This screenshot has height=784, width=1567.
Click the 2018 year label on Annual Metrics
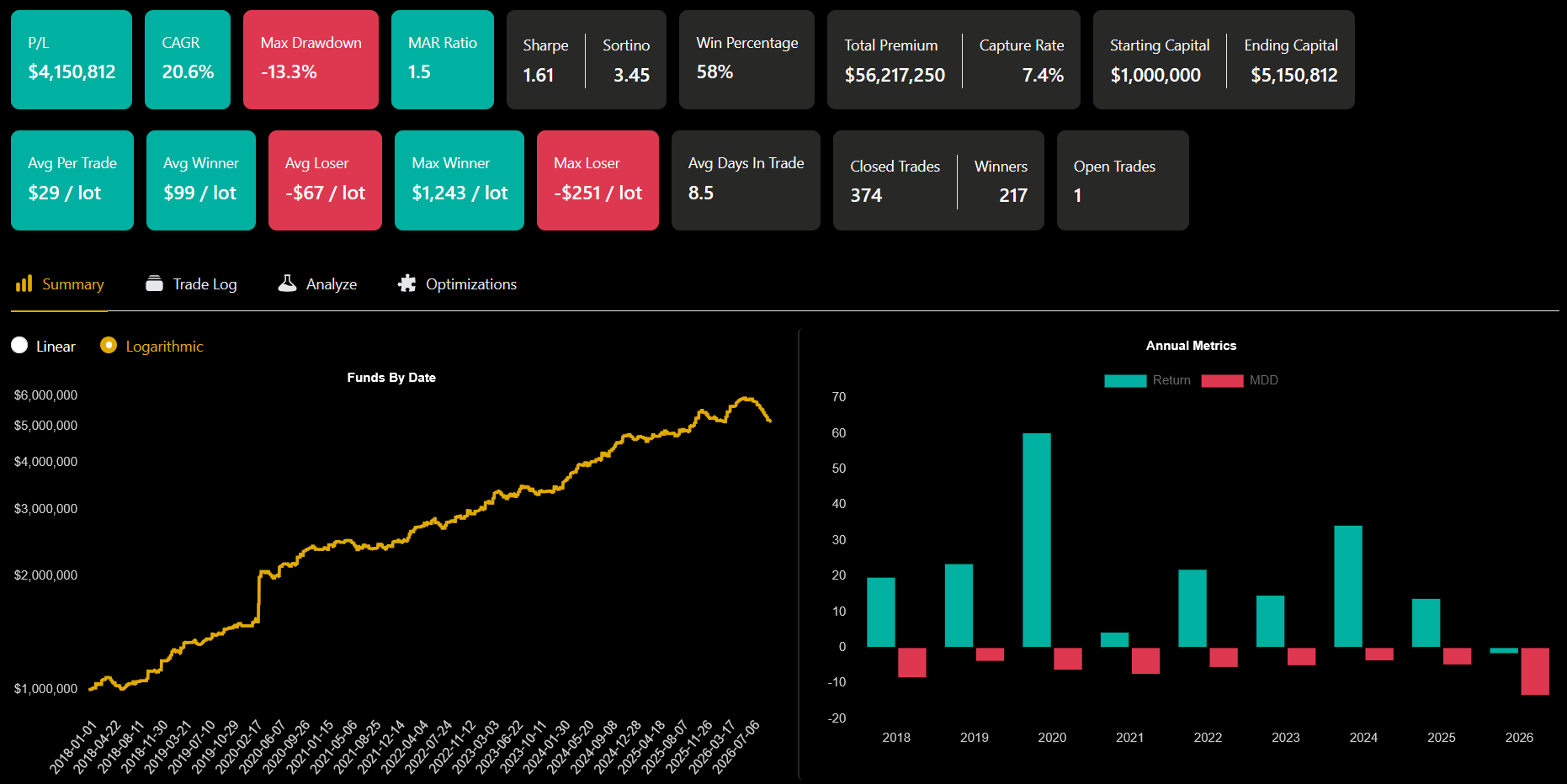pos(895,738)
